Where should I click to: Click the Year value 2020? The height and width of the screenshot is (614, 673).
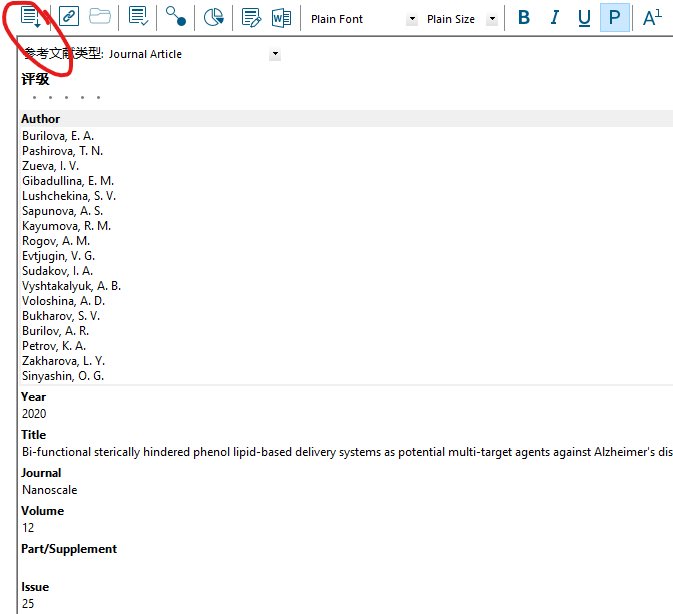[x=34, y=414]
